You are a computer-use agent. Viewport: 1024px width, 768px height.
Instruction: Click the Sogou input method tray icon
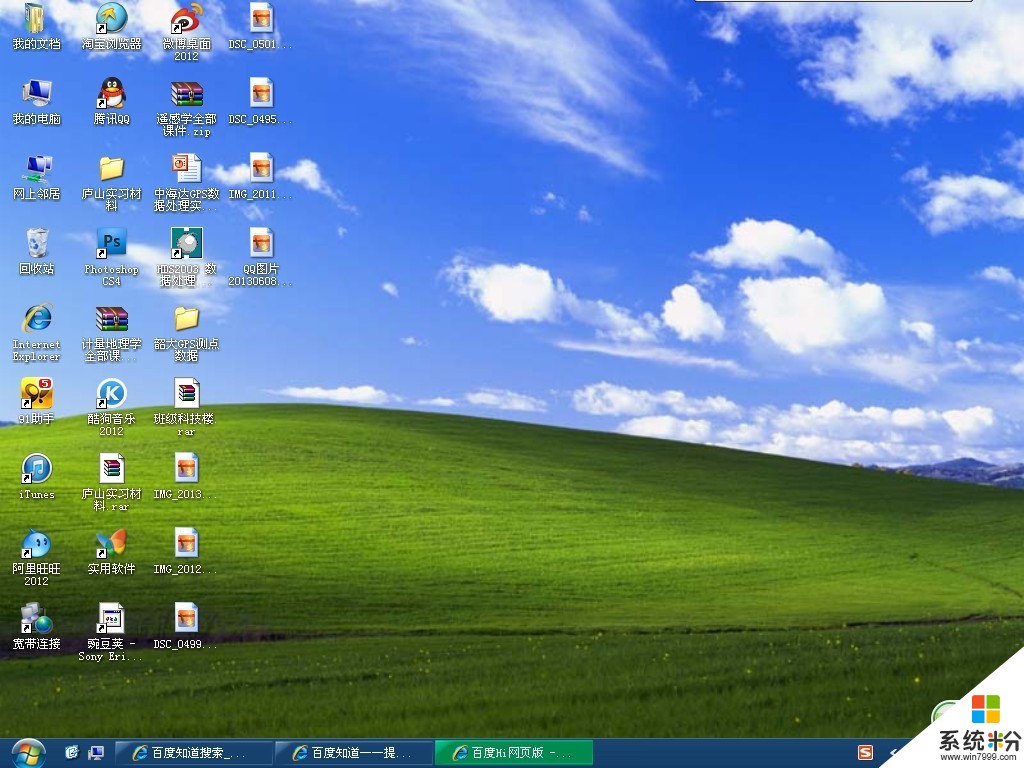[x=865, y=752]
